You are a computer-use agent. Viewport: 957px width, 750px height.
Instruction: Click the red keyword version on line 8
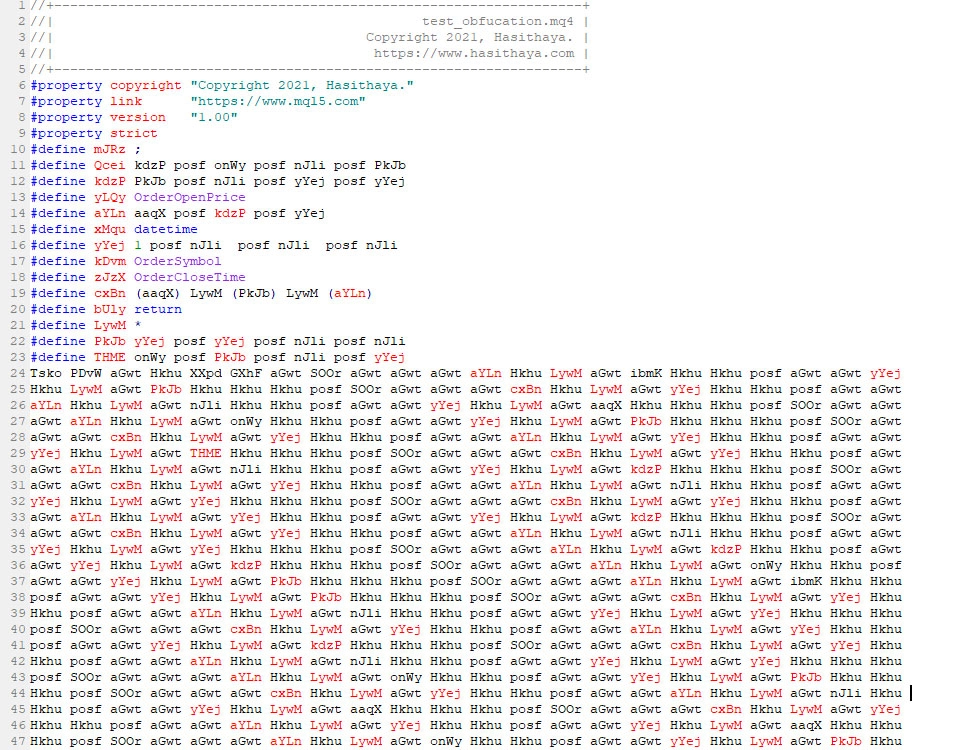click(137, 117)
